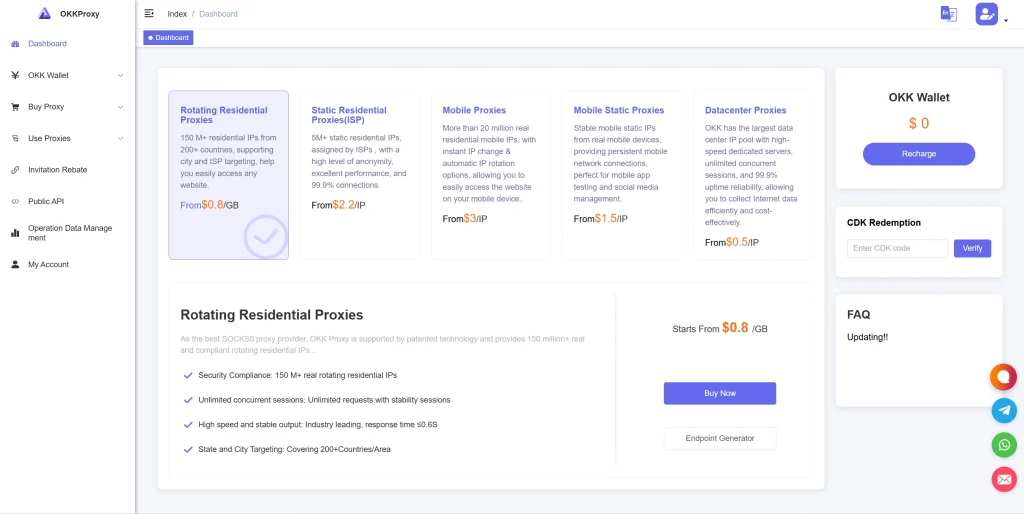Viewport: 1024px width, 514px height.
Task: Switch to the Dashboard tab
Action: (168, 38)
